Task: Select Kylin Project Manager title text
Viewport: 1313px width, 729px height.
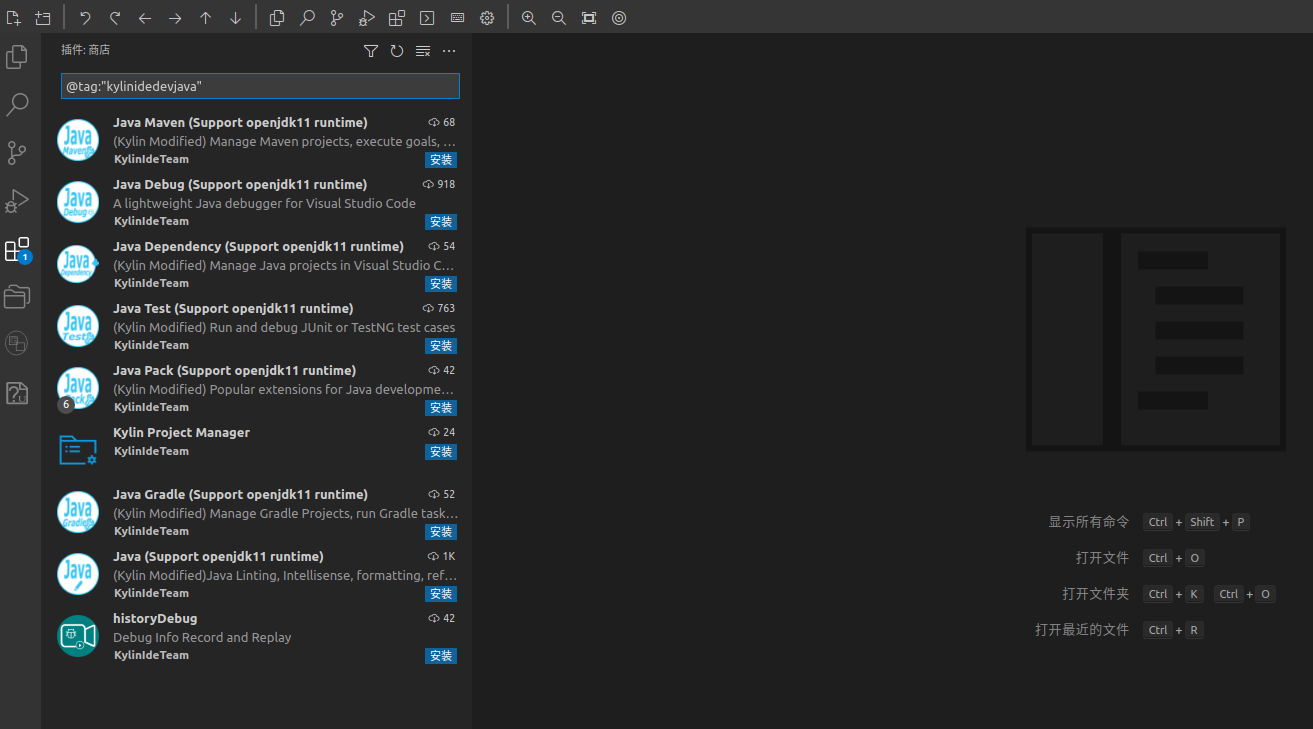Action: click(181, 432)
